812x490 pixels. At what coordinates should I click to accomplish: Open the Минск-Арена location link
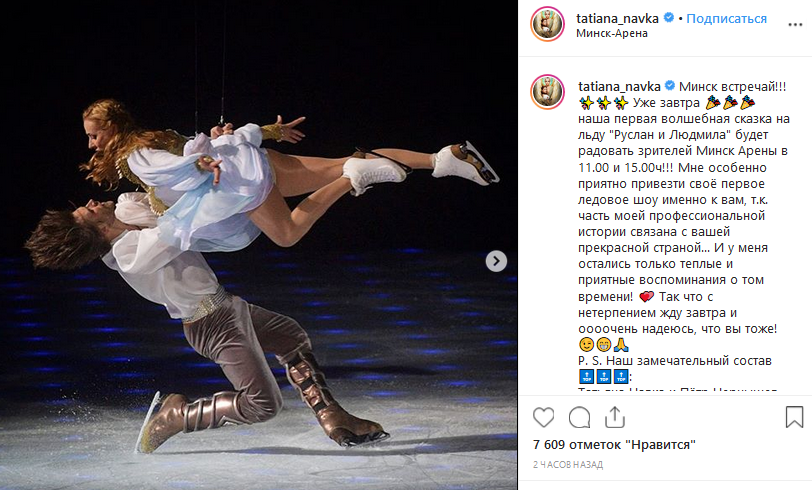coord(612,33)
